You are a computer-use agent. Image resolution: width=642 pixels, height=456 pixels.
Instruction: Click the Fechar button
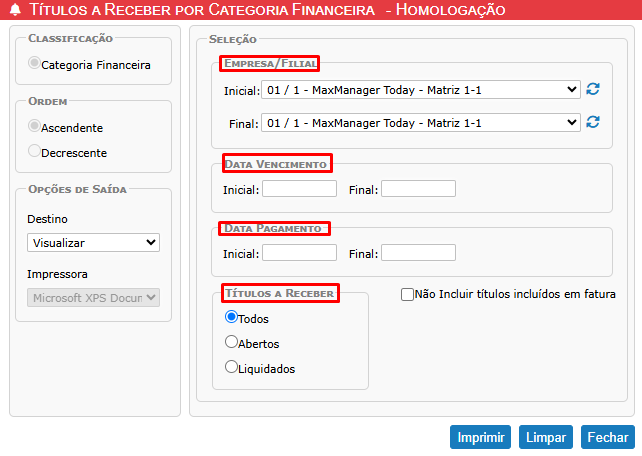click(x=607, y=438)
